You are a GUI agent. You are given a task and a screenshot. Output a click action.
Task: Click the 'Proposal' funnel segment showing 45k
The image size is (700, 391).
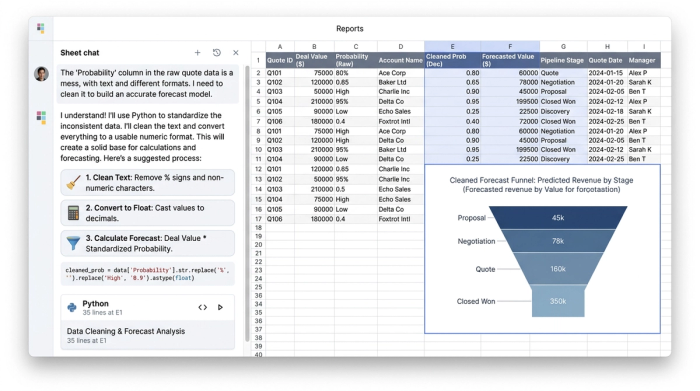[558, 218]
